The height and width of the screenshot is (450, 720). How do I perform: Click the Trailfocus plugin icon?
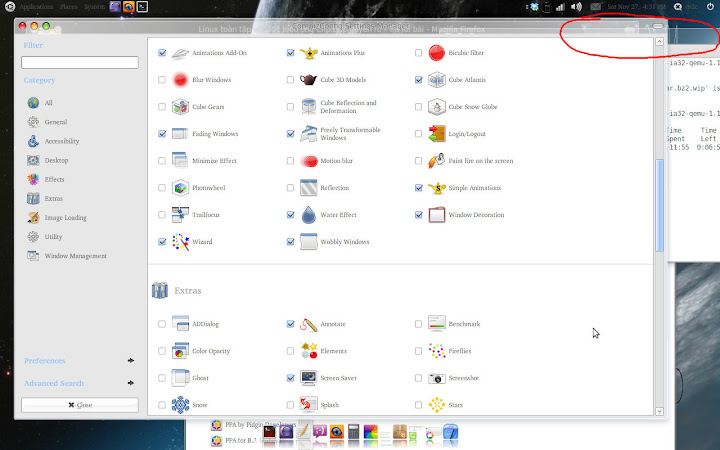click(x=180, y=215)
